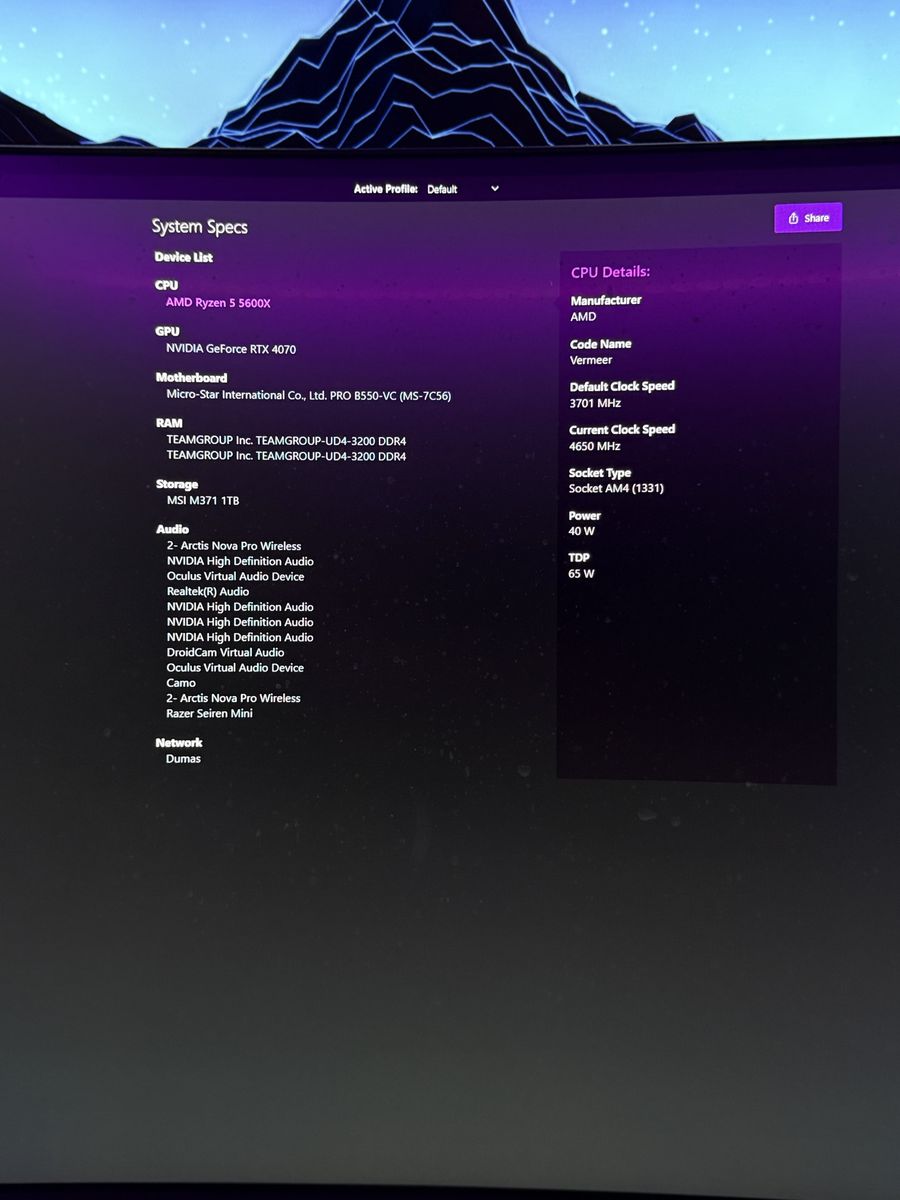Select the Dumas network entry
The image size is (900, 1200).
coord(183,759)
